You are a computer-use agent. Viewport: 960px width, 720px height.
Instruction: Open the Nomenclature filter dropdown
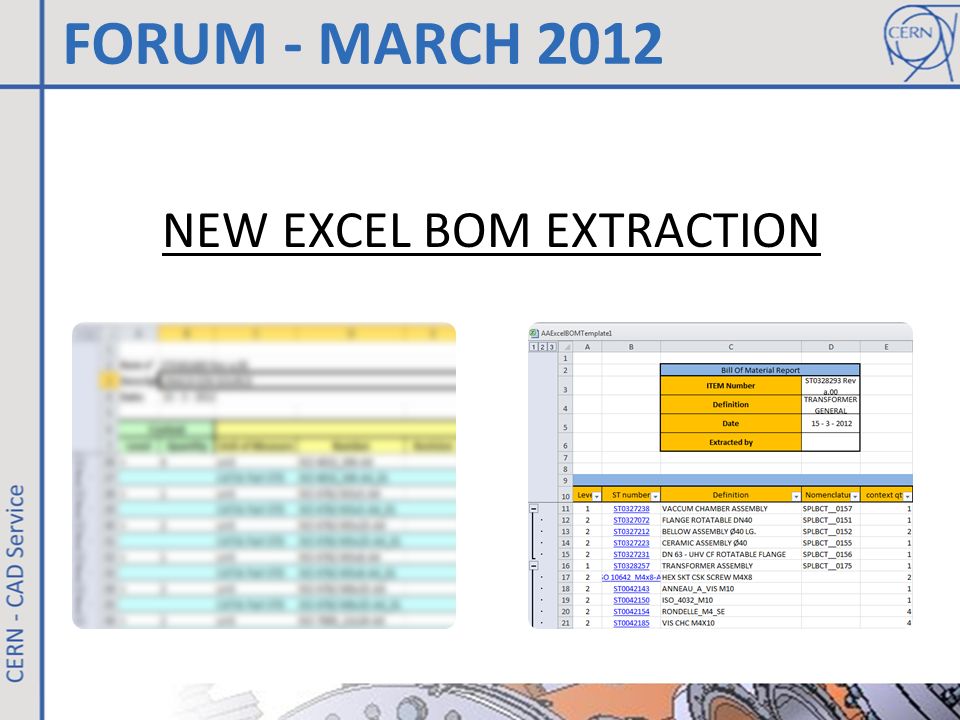click(x=855, y=496)
